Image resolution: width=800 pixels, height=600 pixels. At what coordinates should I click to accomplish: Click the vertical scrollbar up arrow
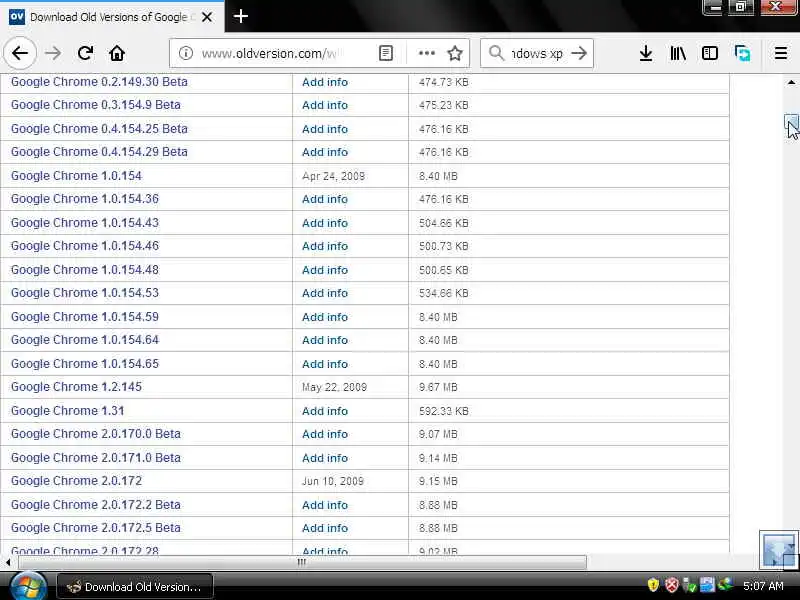click(791, 82)
